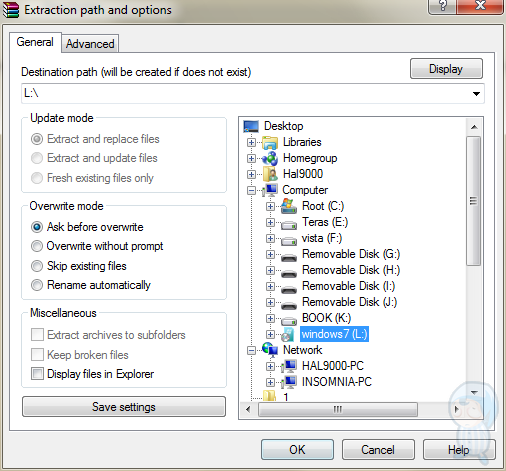Enable Display files in Explorer checkbox
This screenshot has width=506, height=471.
pyautogui.click(x=37, y=374)
